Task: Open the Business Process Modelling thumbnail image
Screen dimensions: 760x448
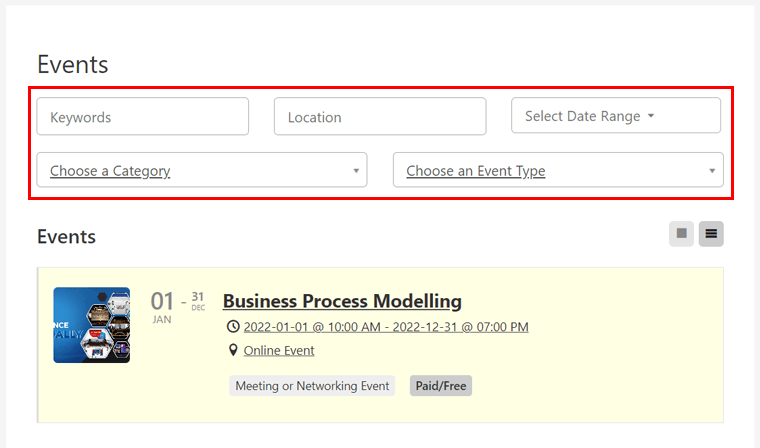Action: click(x=91, y=325)
